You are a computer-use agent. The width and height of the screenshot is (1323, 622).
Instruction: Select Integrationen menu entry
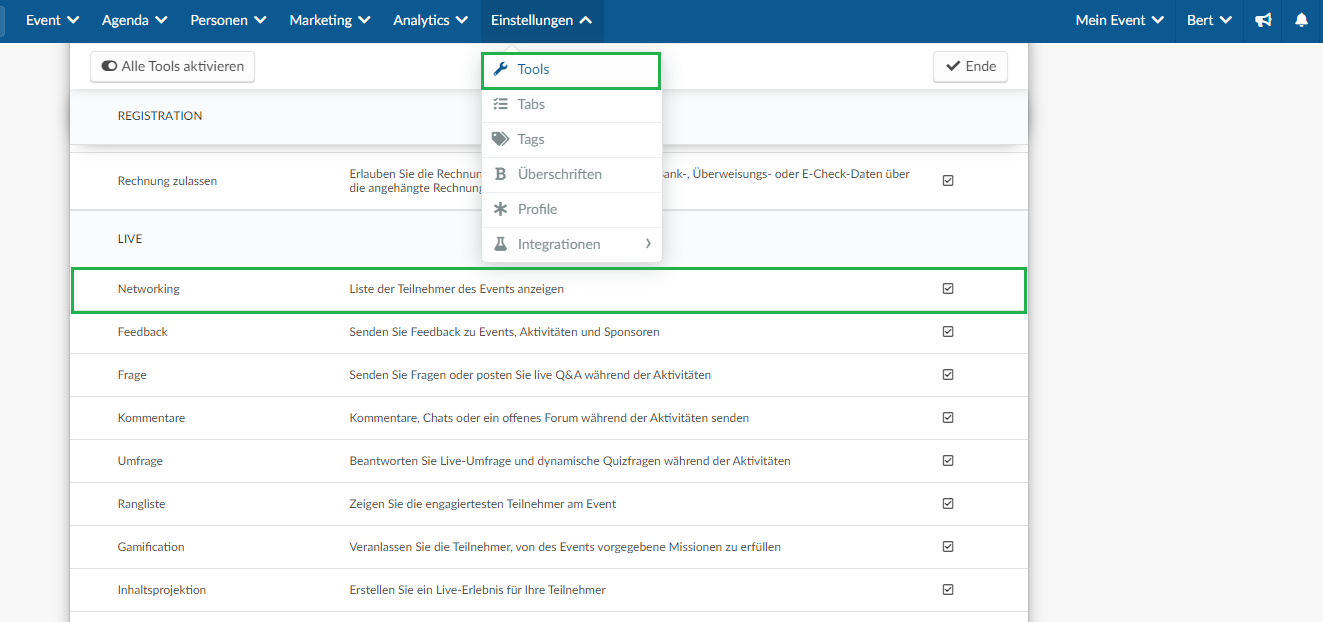(x=571, y=244)
